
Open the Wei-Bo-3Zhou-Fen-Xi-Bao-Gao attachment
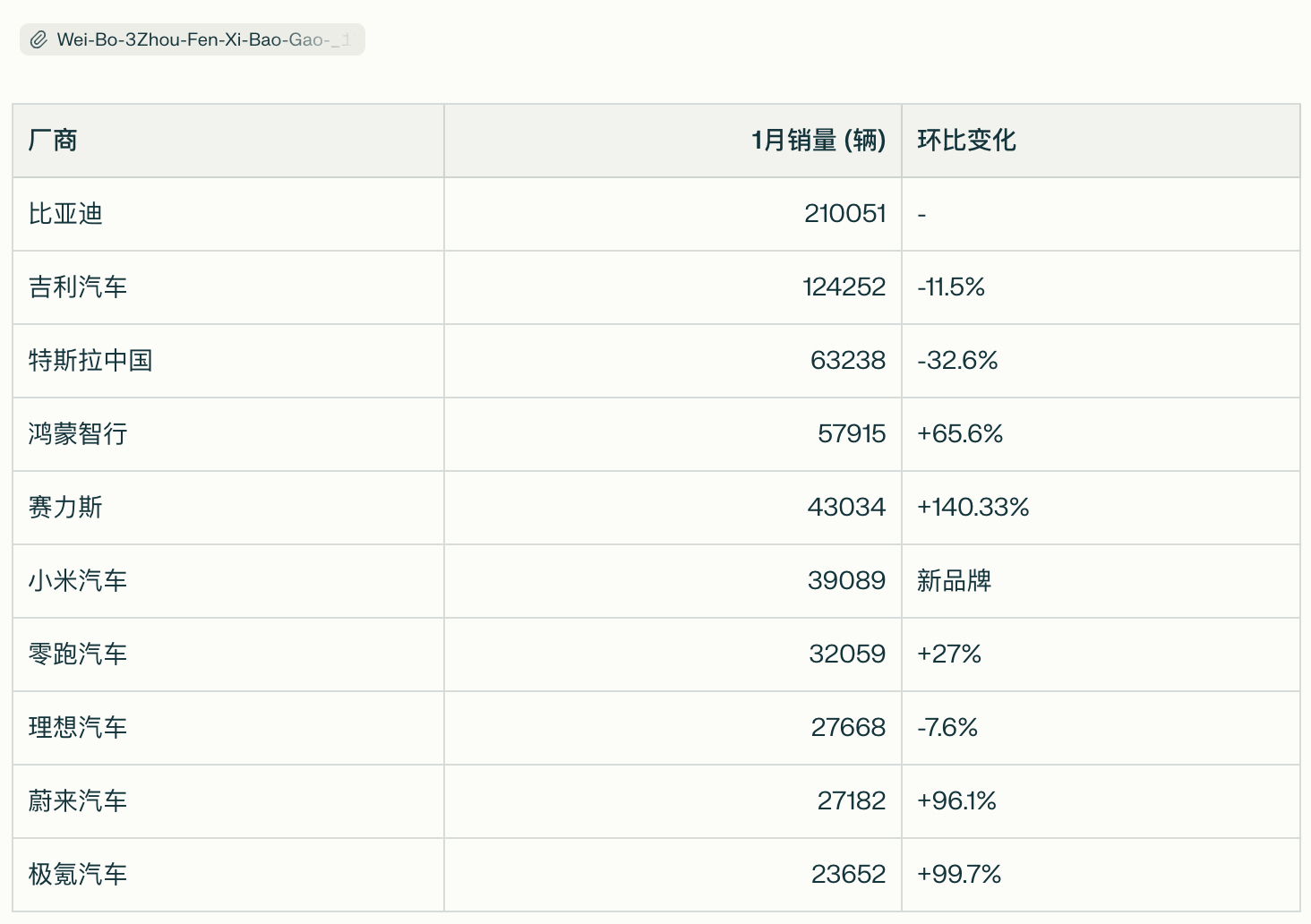[201, 40]
